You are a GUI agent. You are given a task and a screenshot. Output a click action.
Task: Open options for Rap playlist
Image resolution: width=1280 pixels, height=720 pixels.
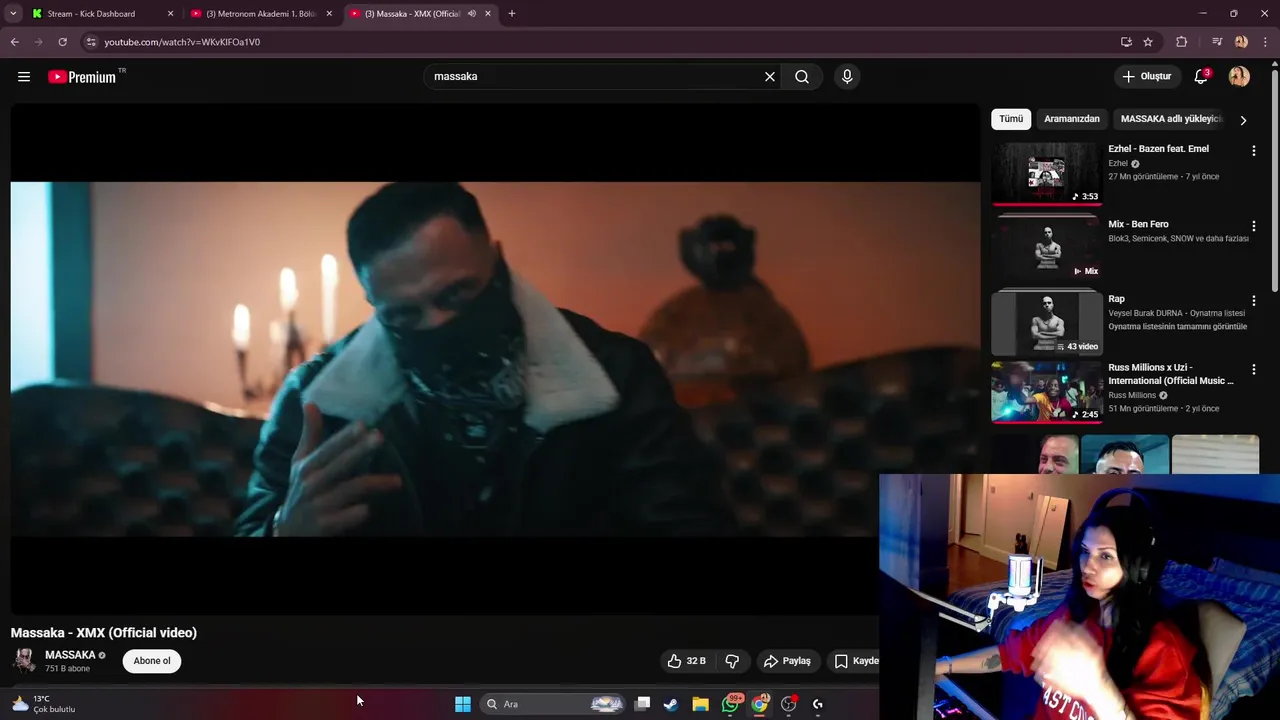point(1253,301)
